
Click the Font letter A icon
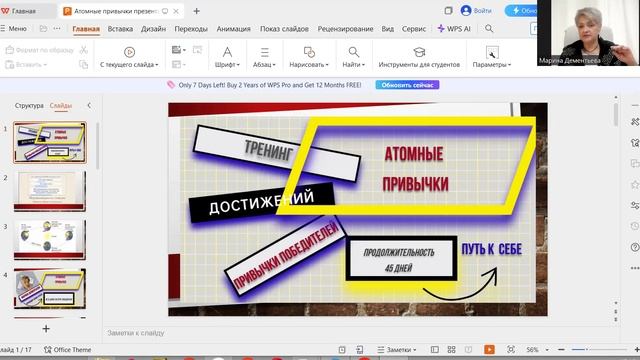tap(227, 52)
